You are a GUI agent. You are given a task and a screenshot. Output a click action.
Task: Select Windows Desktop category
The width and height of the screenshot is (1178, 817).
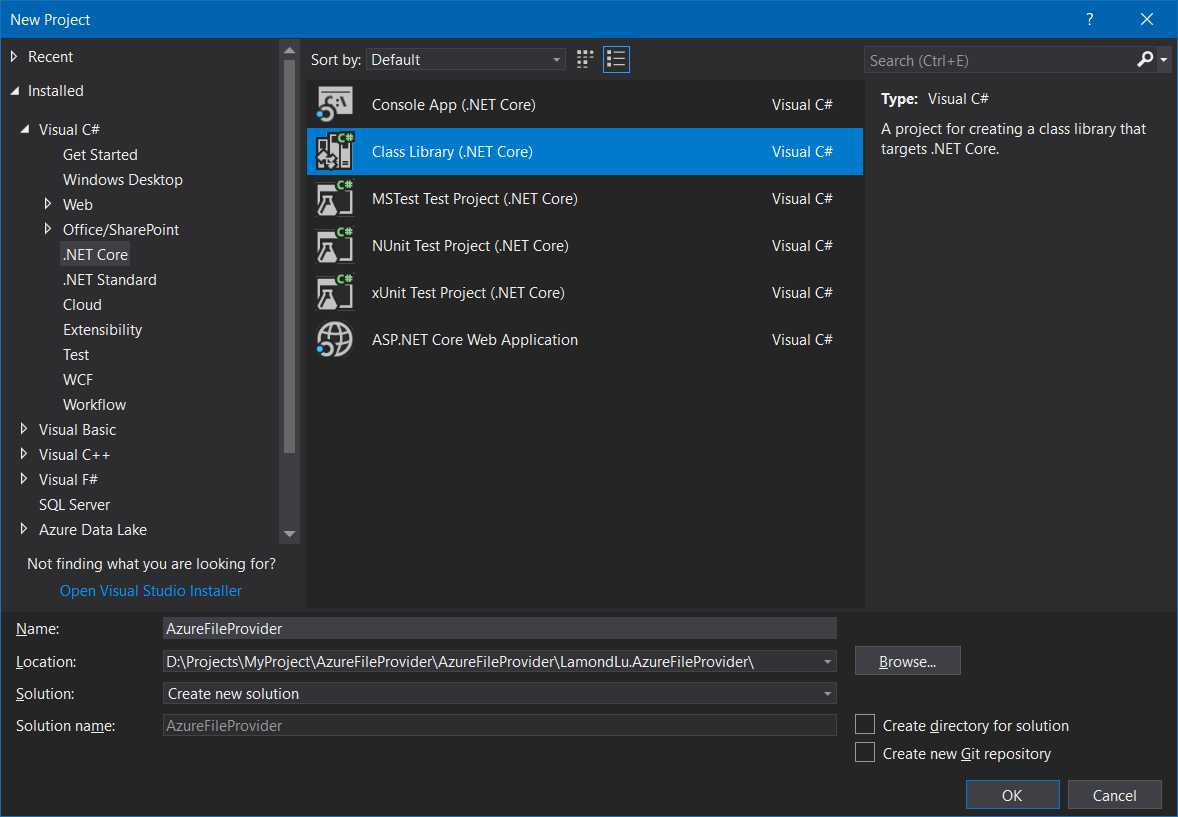[x=122, y=180]
